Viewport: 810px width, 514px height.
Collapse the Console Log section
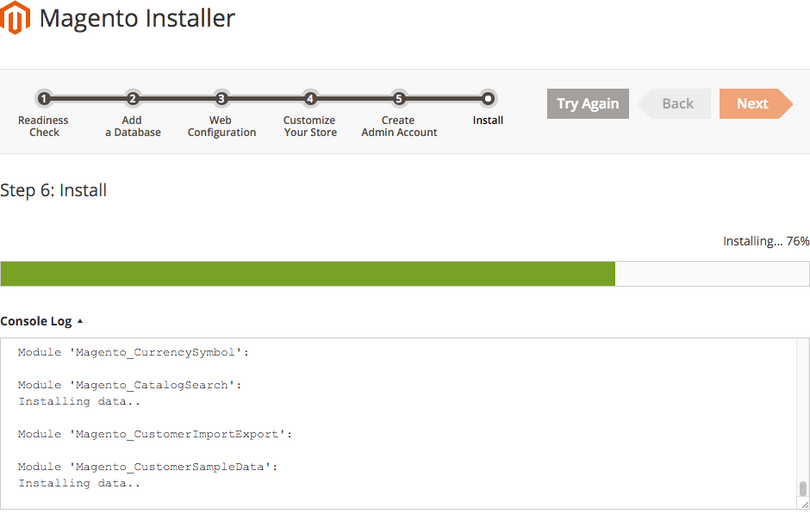tap(41, 321)
